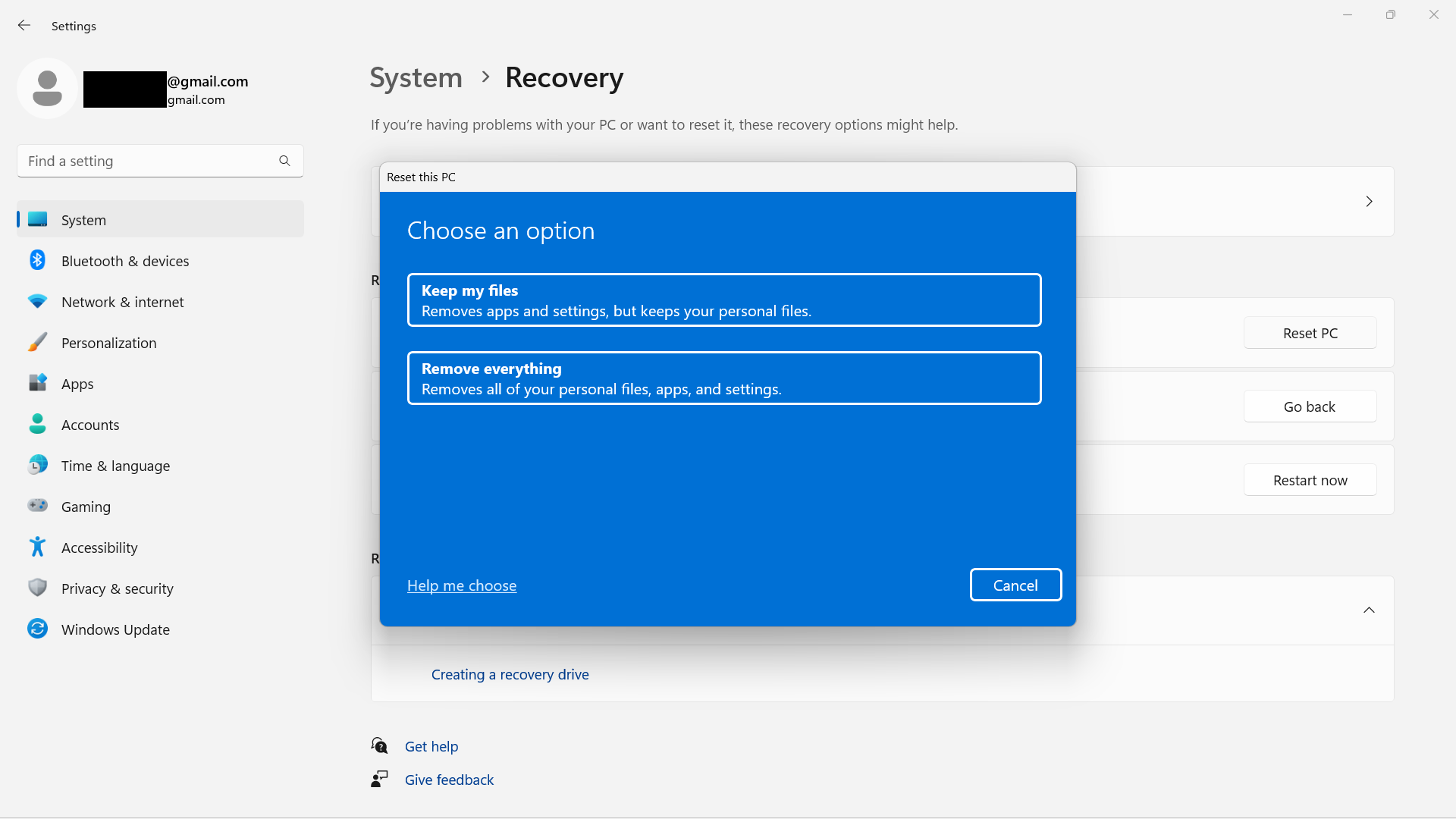Image resolution: width=1456 pixels, height=819 pixels.
Task: Click the search magnifier icon
Action: 284,161
